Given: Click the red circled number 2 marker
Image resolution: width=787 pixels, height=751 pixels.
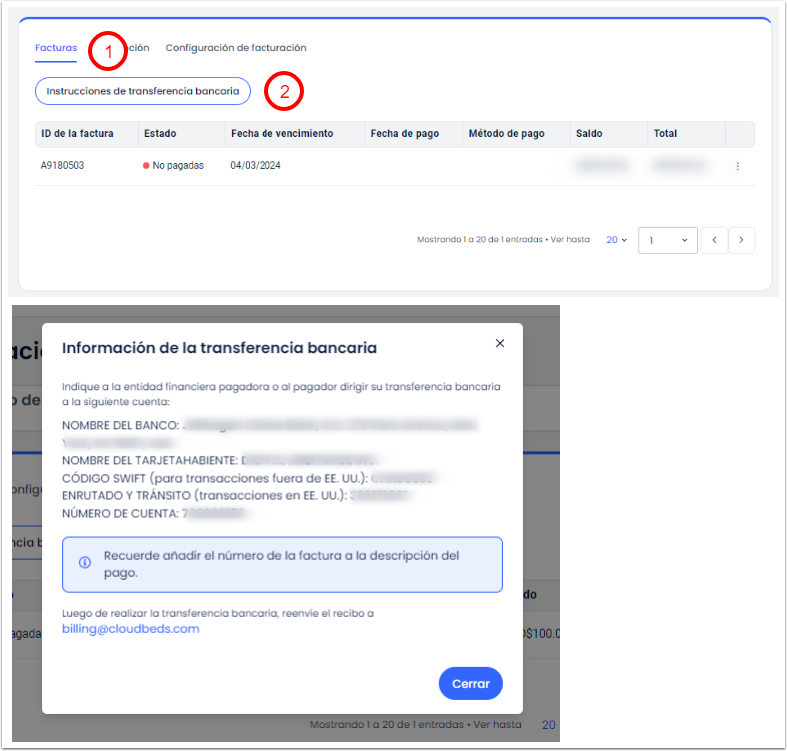Looking at the screenshot, I should (284, 92).
